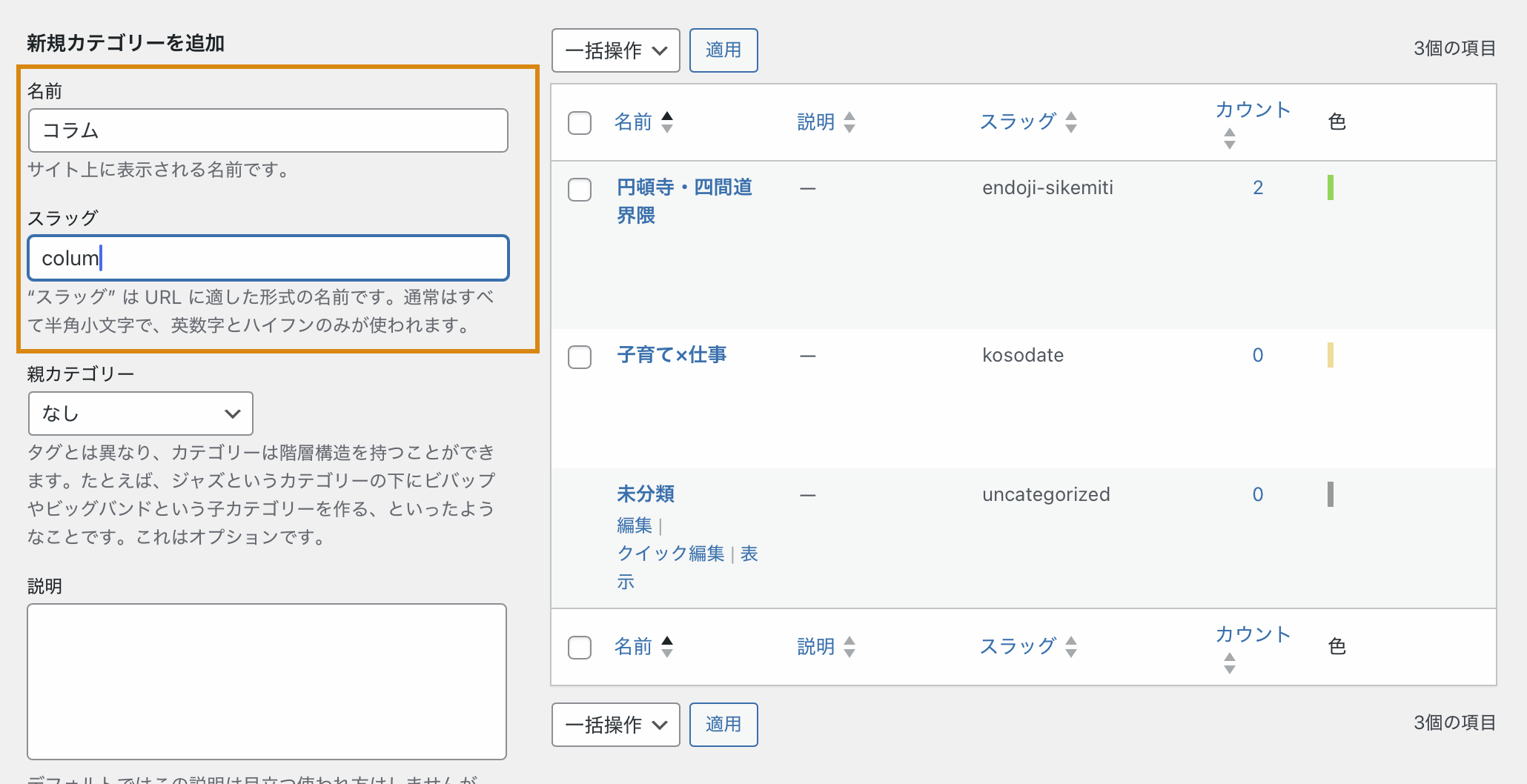The height and width of the screenshot is (784, 1527).
Task: Click sort arrows beside bottom 説明 header
Action: pos(849,647)
